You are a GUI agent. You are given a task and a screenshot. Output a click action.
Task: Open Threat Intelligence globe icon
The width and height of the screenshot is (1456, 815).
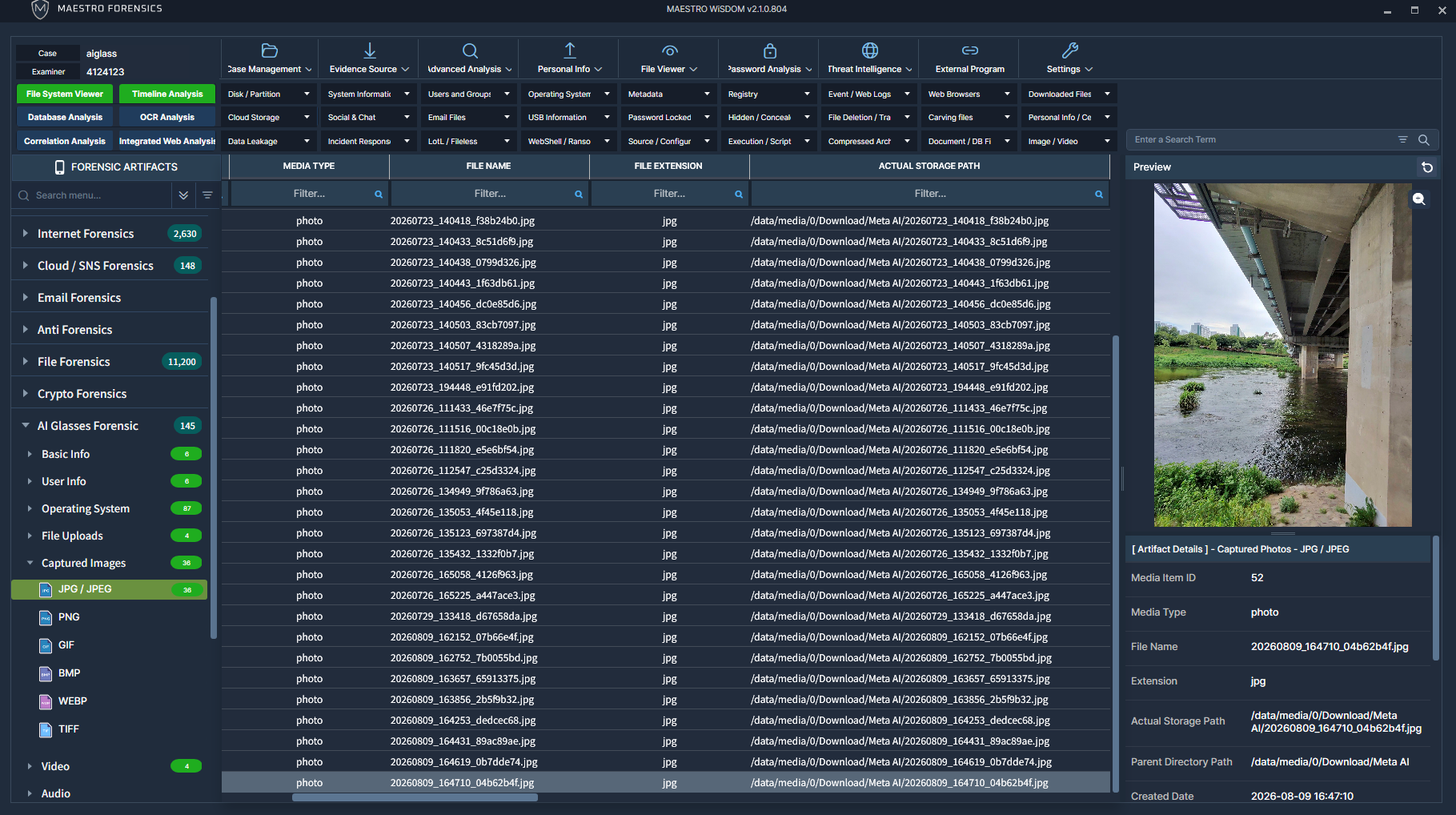click(870, 51)
